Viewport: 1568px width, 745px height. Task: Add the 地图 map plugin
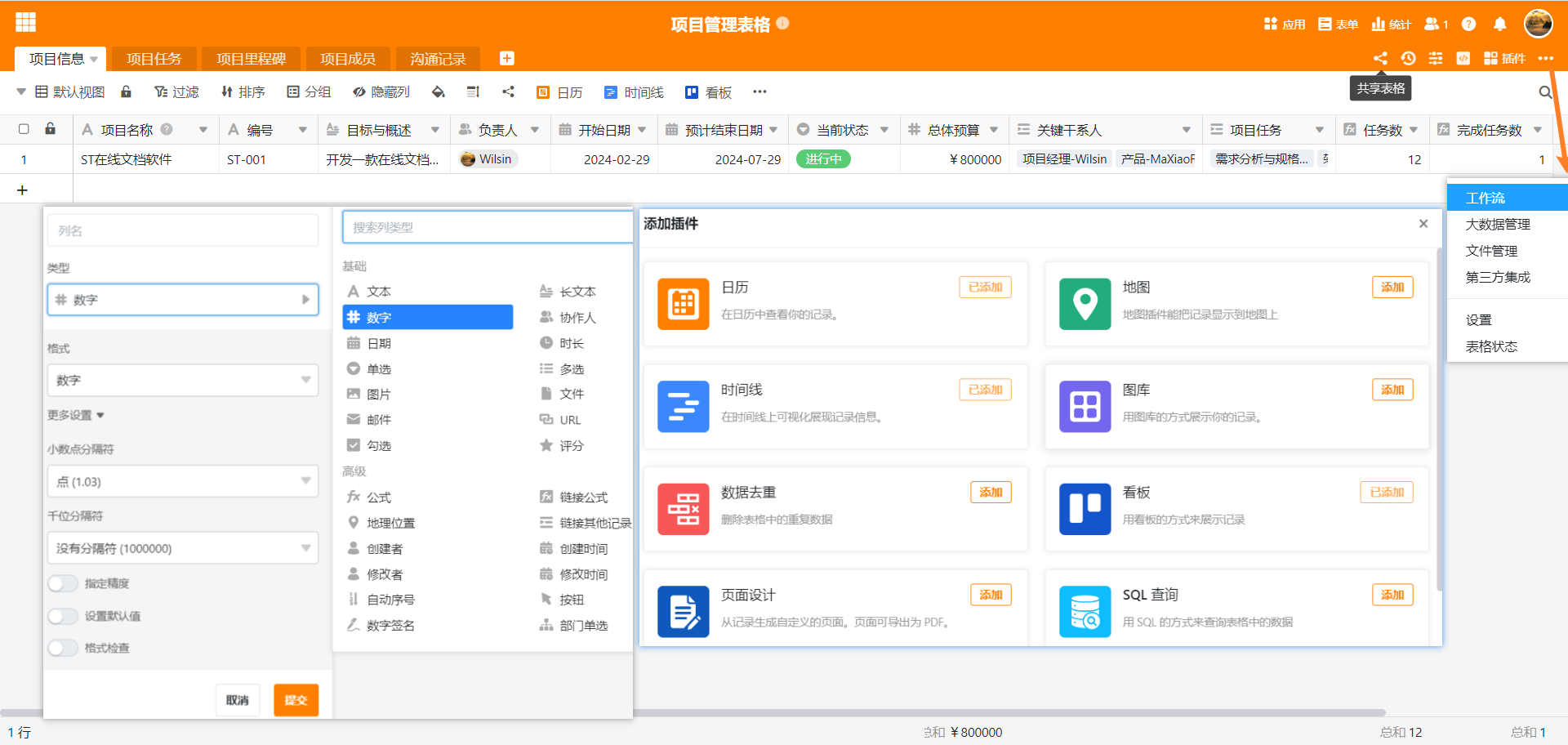(x=1392, y=287)
